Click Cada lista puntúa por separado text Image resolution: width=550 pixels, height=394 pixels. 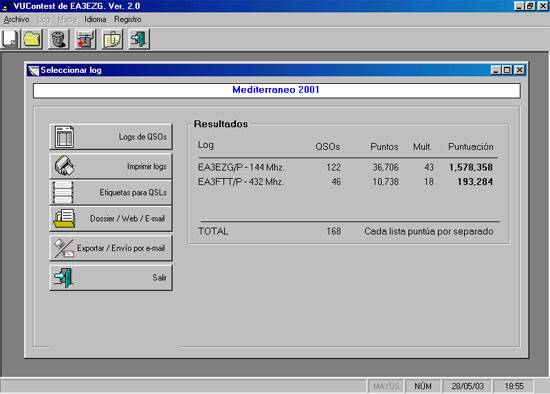[429, 231]
